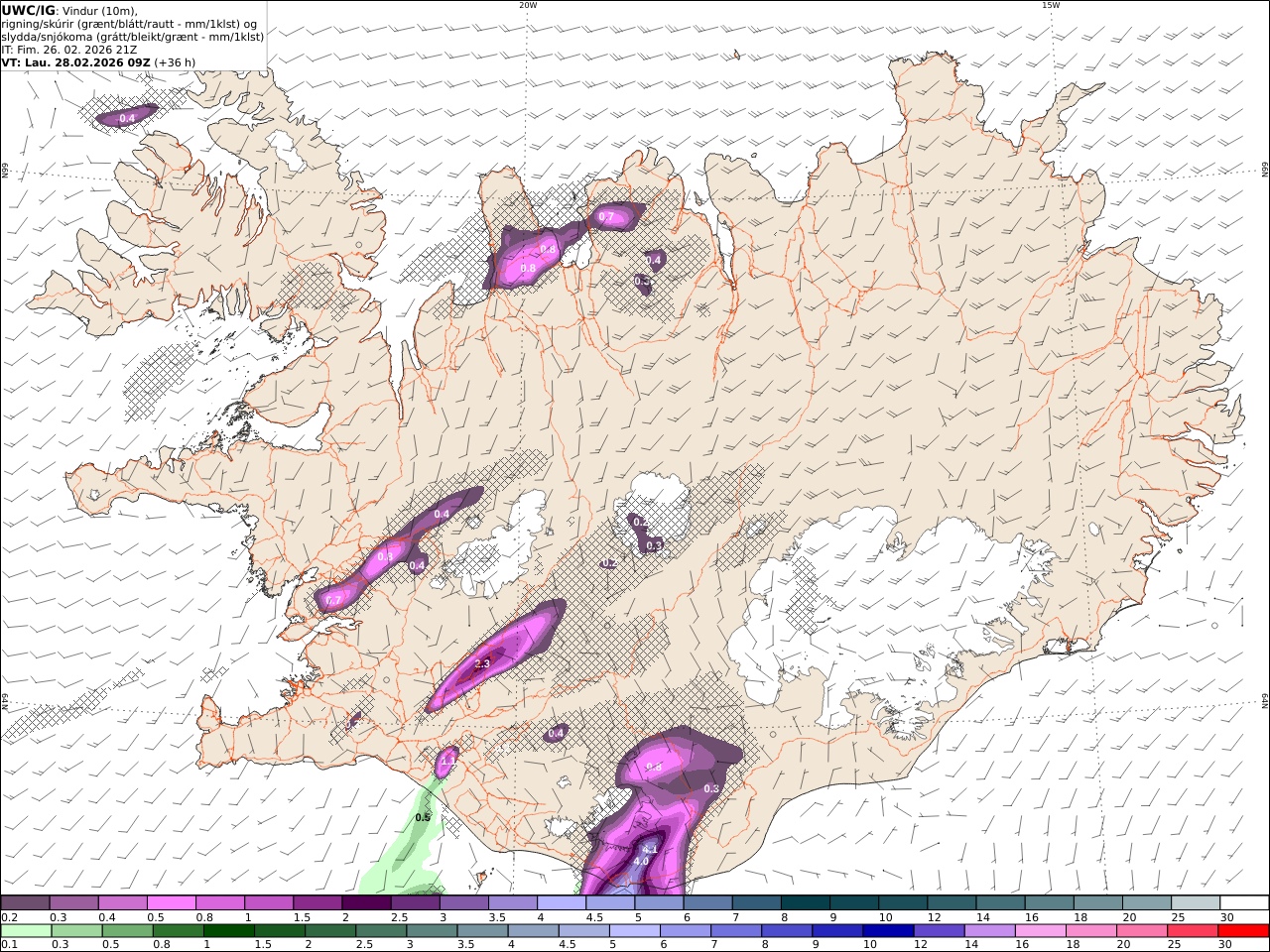The image size is (1270, 952).
Task: Click the '0.1' label on the lower rain scale
Action: tap(9, 945)
